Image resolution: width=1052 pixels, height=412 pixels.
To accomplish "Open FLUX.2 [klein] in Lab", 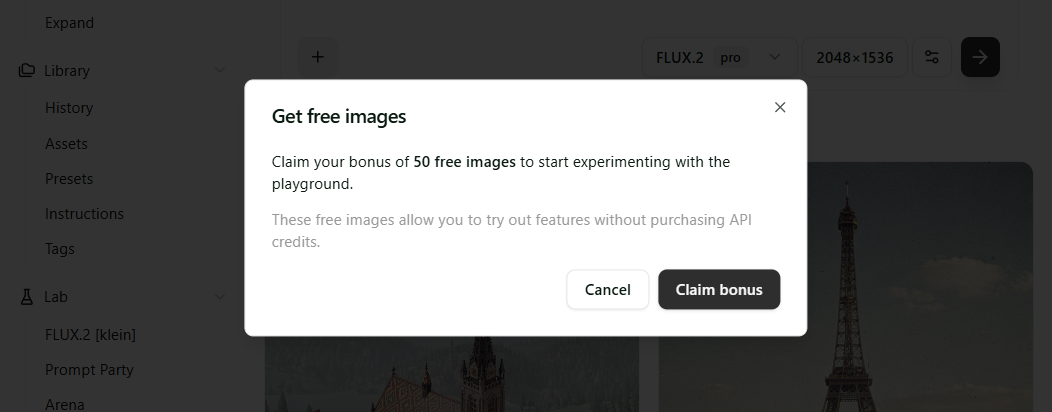I will 90,334.
